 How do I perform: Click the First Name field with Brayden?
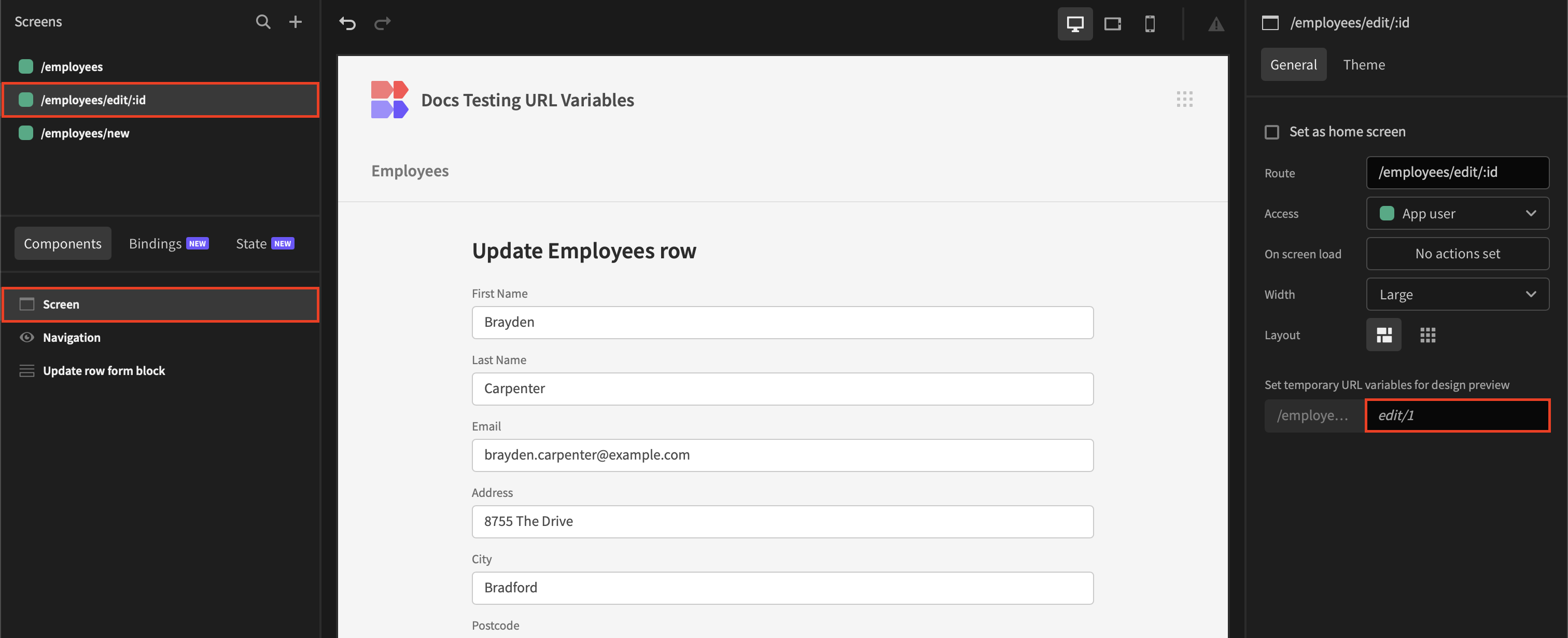pyautogui.click(x=782, y=322)
